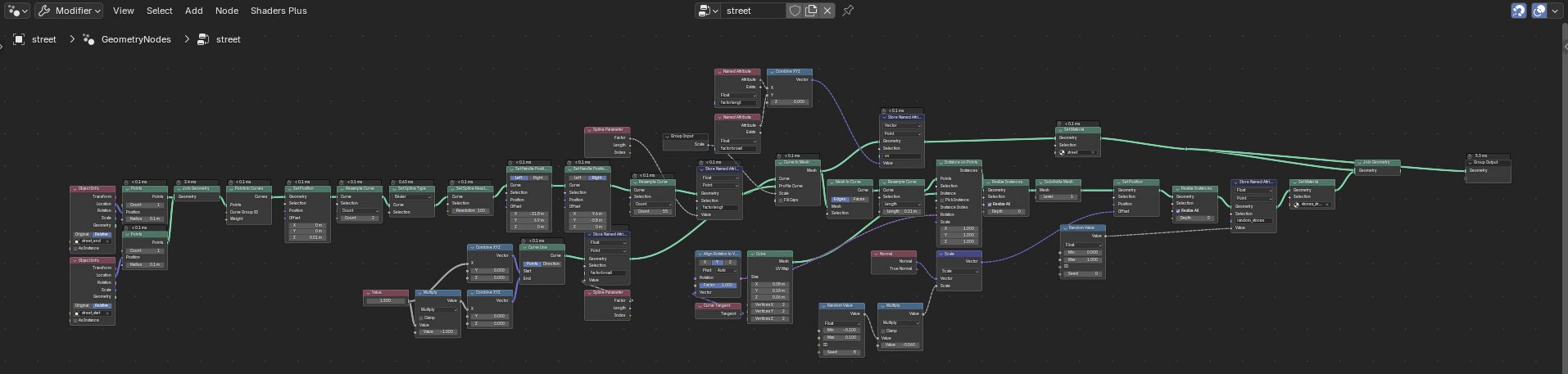Select Direction mode on Curve Line node

coord(551,264)
